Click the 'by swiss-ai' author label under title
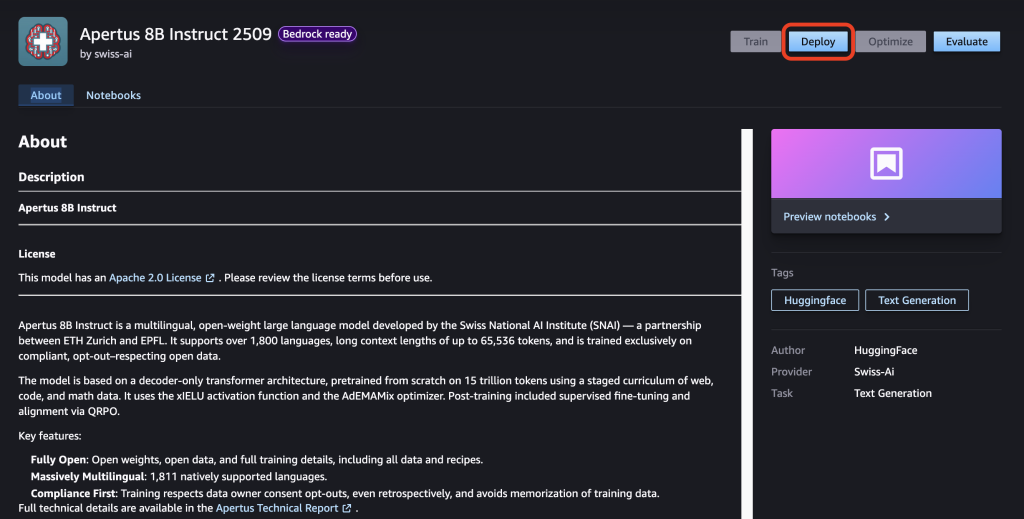 [106, 54]
